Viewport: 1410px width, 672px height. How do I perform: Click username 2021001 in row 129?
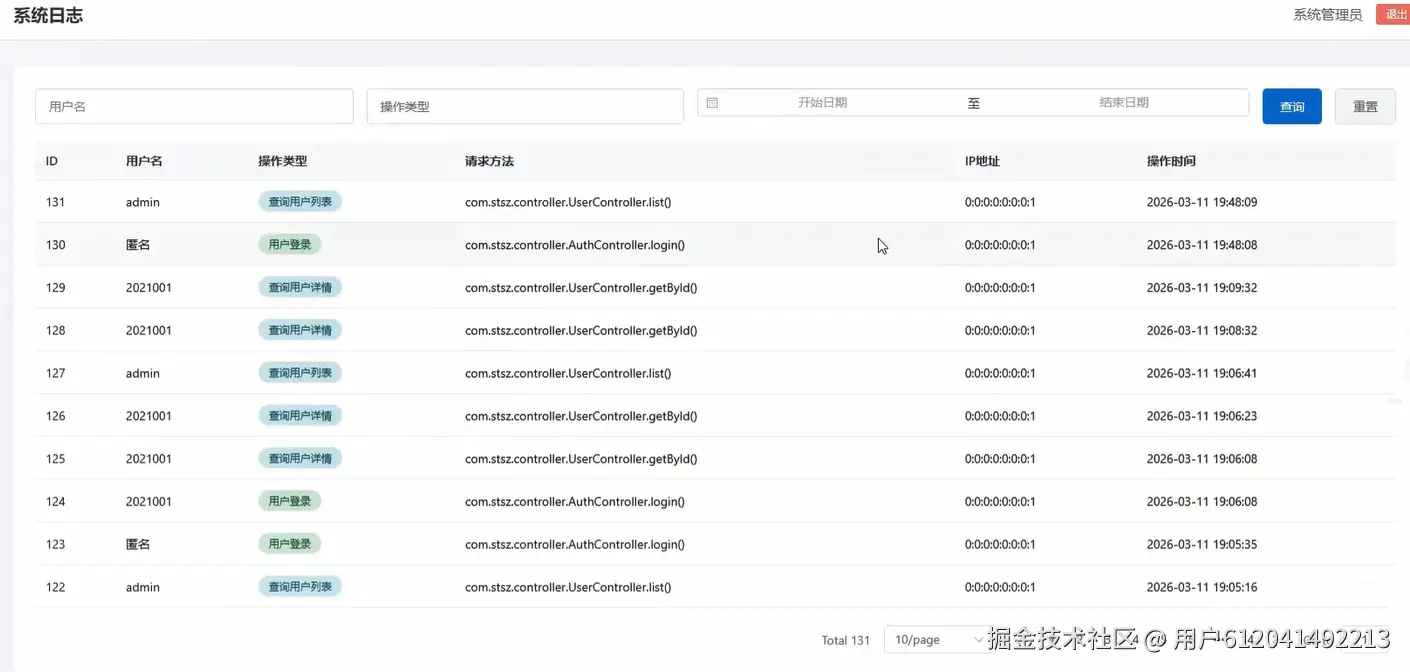tap(149, 288)
